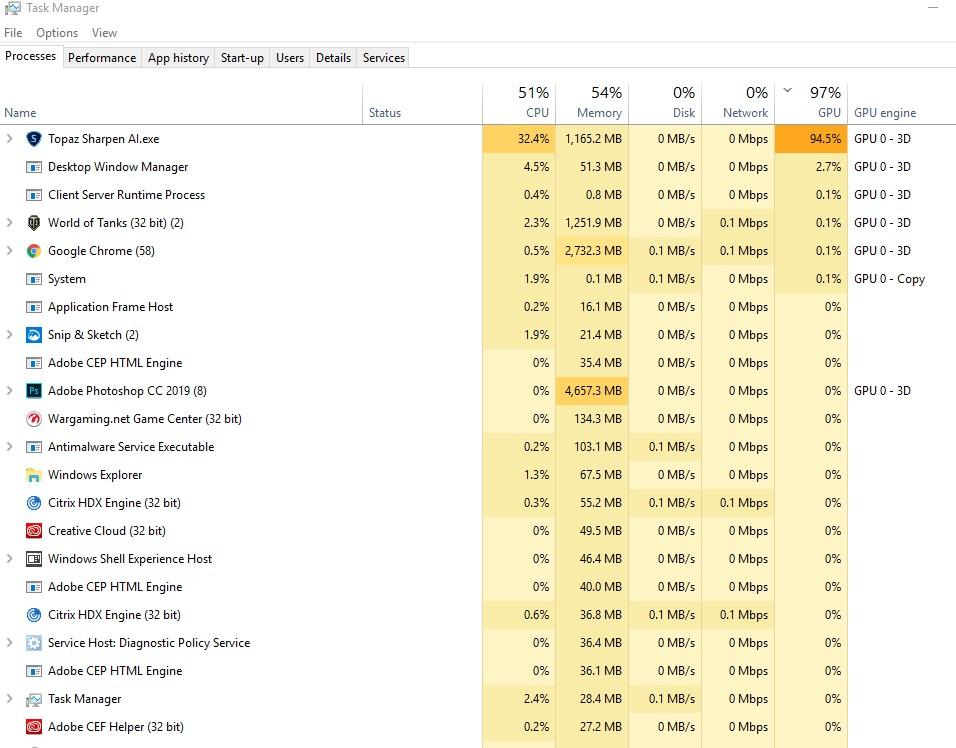Switch to the App history tab
Viewport: 956px width, 748px height.
(x=178, y=58)
